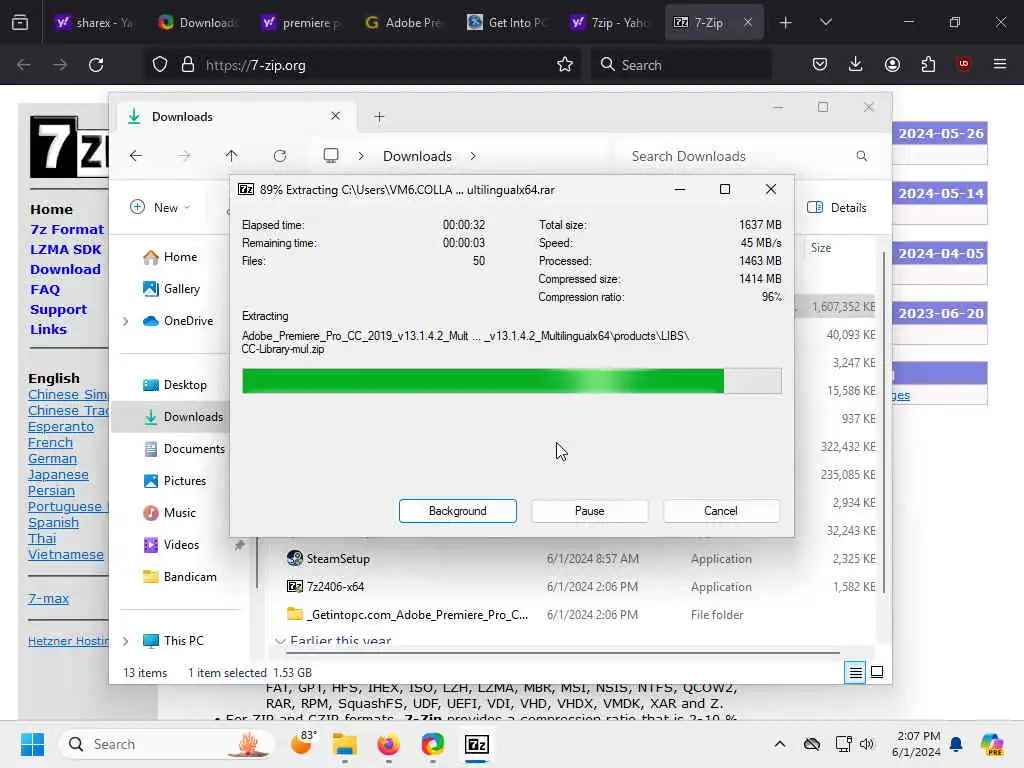Toggle the Details pane in Explorer
Viewport: 1024px width, 768px height.
tap(837, 208)
